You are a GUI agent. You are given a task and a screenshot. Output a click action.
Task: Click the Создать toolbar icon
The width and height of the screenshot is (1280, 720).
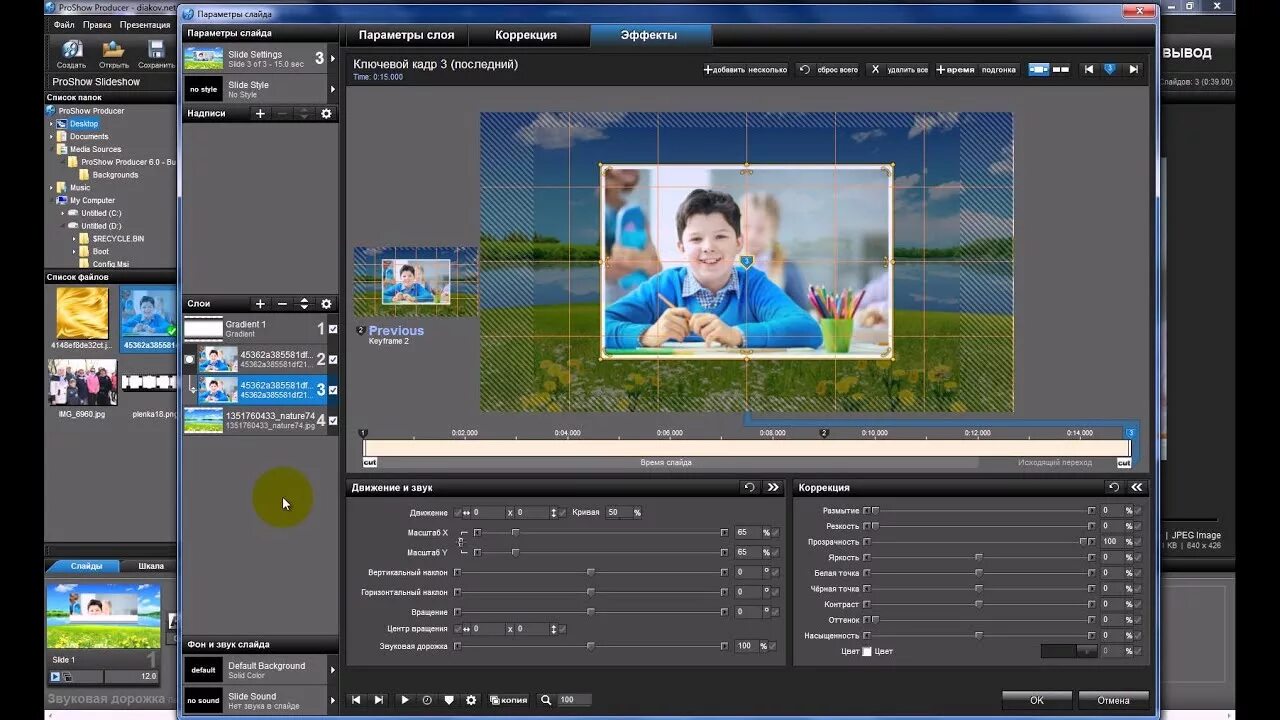(x=72, y=54)
